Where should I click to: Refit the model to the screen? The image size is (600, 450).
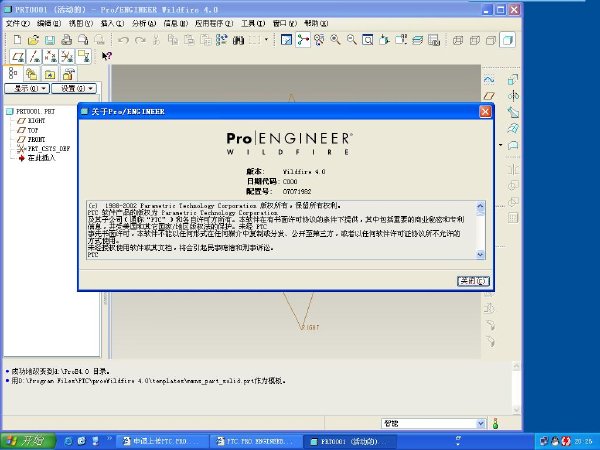click(x=368, y=40)
